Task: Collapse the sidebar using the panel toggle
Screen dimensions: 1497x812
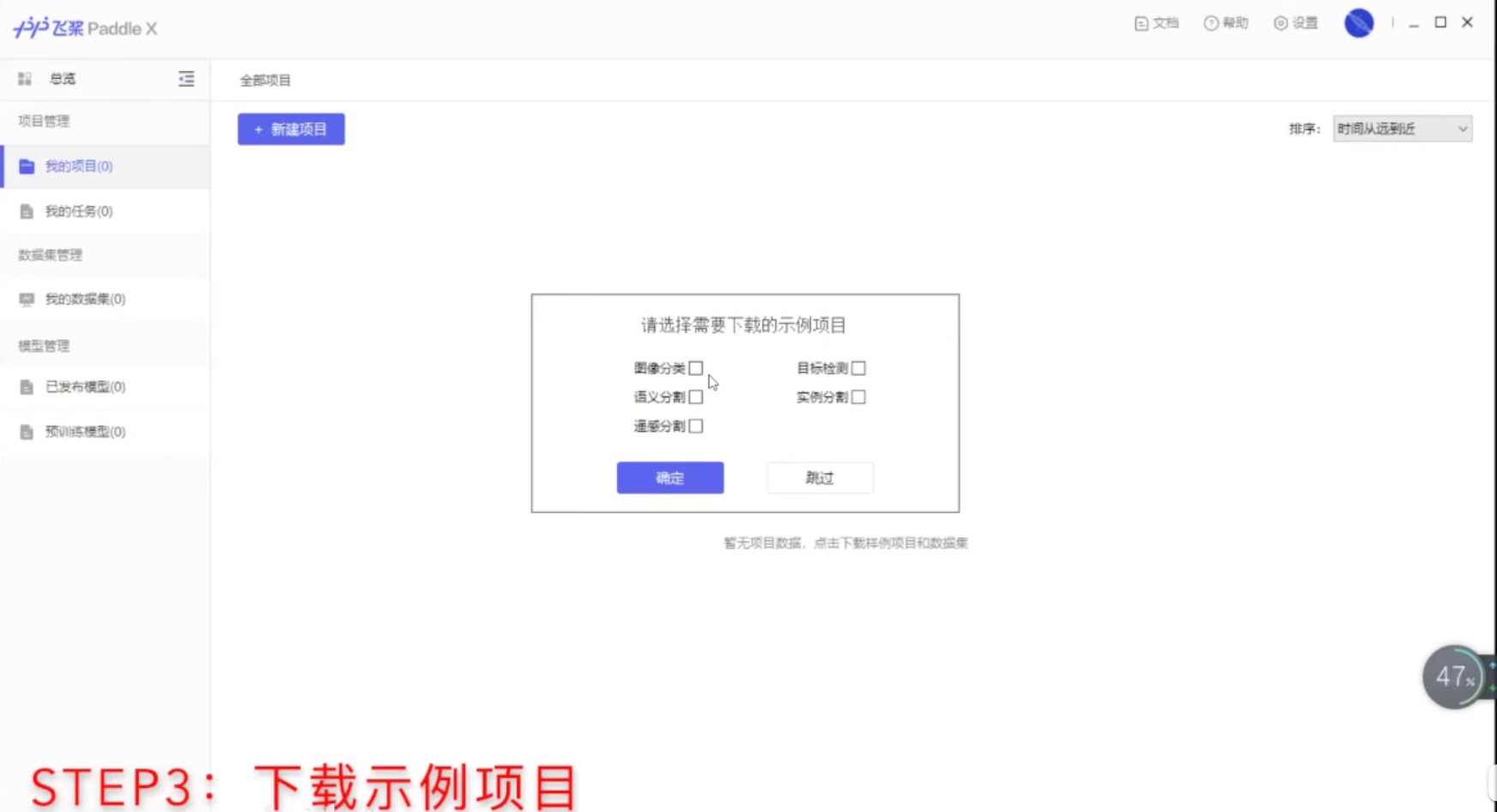Action: coord(186,78)
